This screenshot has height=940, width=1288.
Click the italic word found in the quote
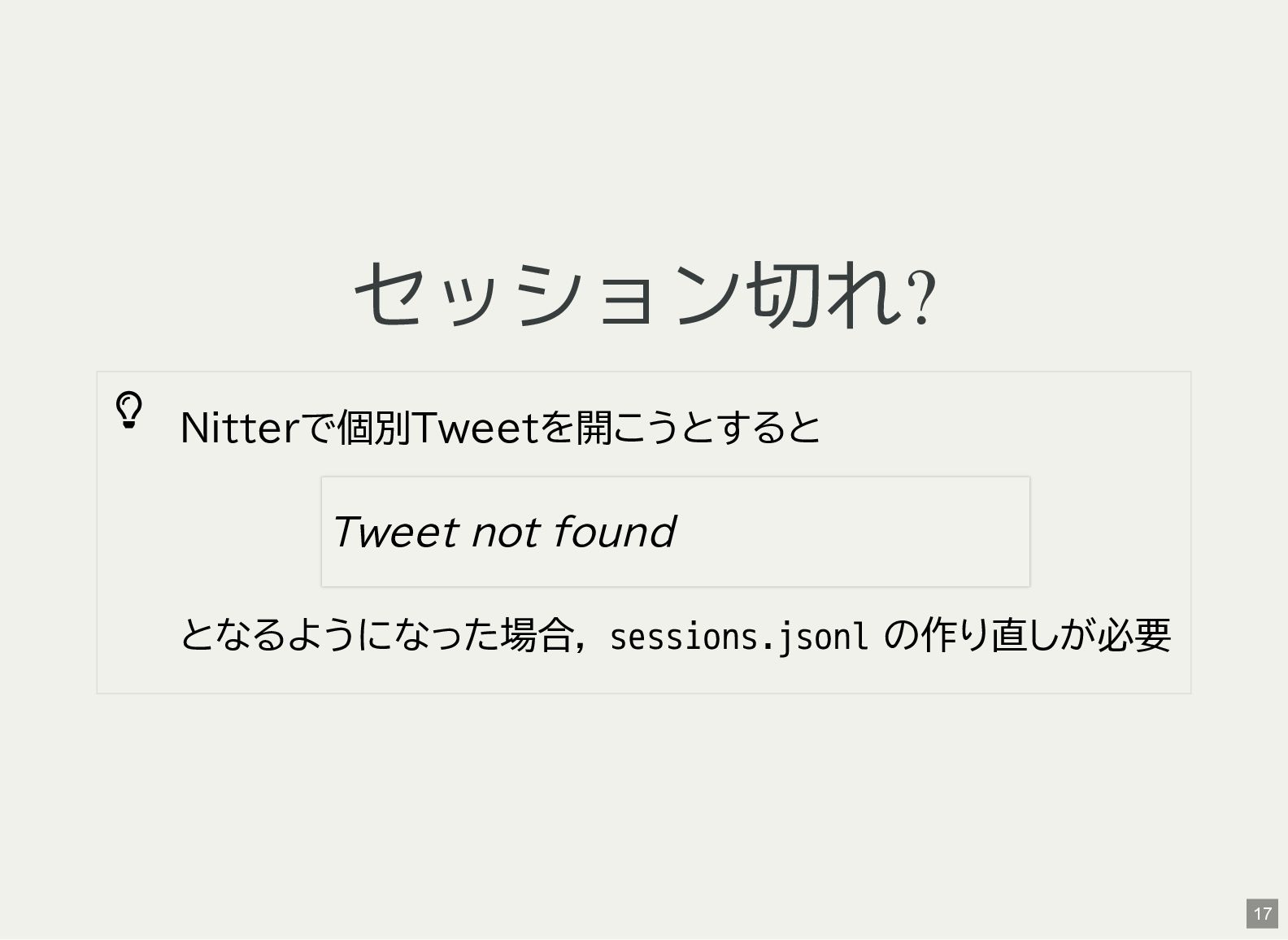(616, 532)
